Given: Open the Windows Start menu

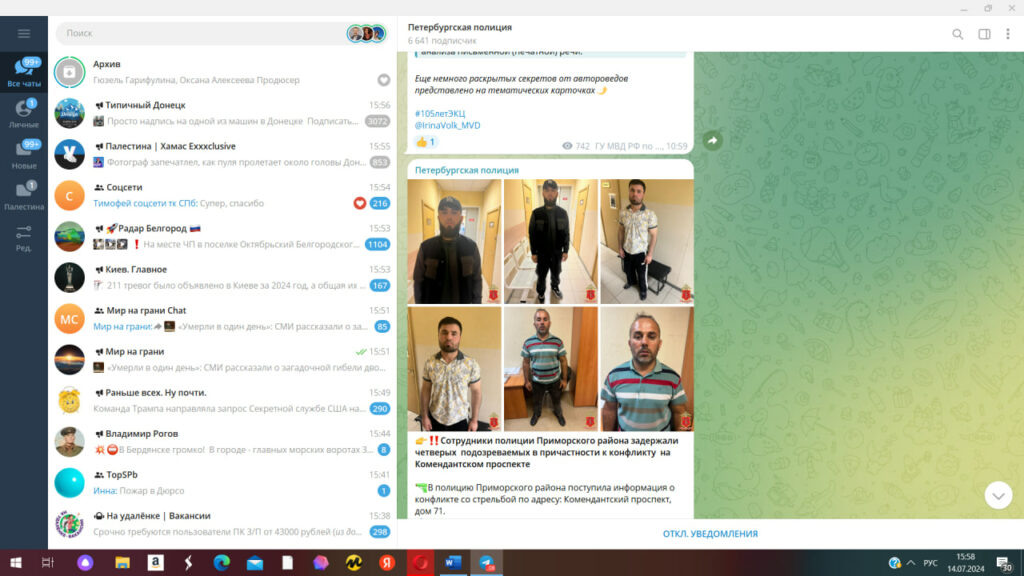Looking at the screenshot, I should click(16, 563).
